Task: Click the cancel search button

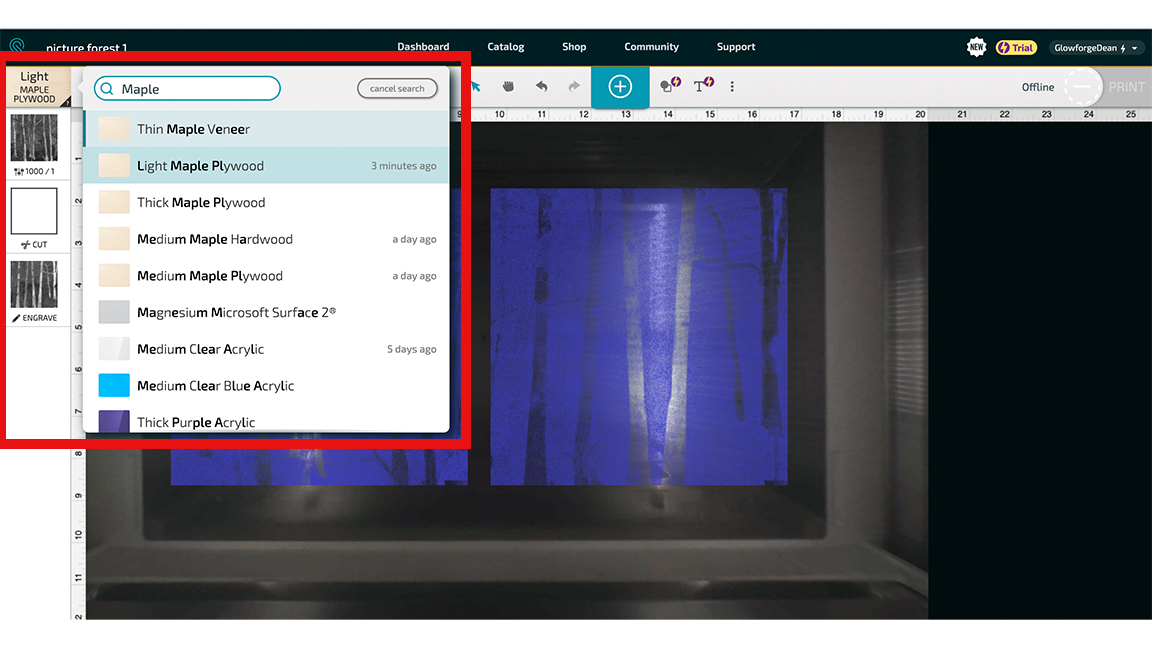Action: point(397,88)
